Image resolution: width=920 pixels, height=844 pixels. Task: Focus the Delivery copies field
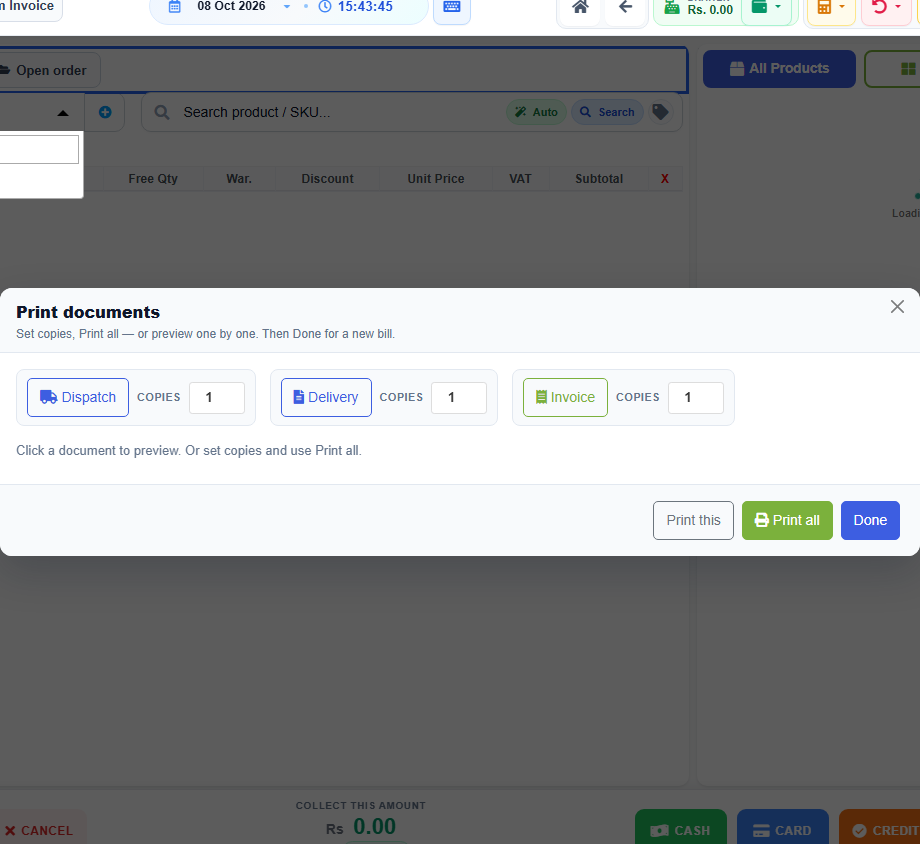point(459,397)
